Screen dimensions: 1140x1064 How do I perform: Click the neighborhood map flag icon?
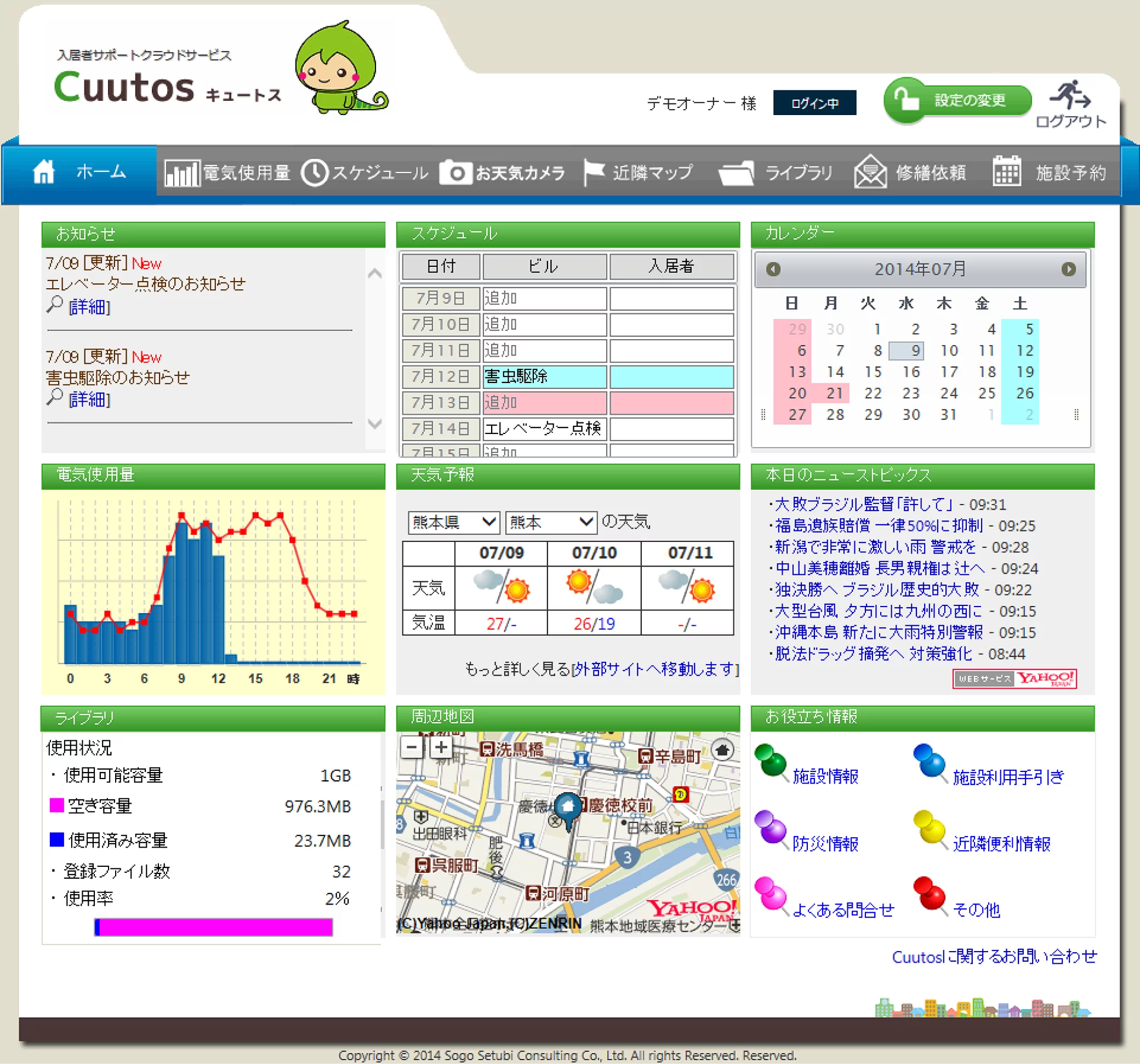tap(594, 173)
